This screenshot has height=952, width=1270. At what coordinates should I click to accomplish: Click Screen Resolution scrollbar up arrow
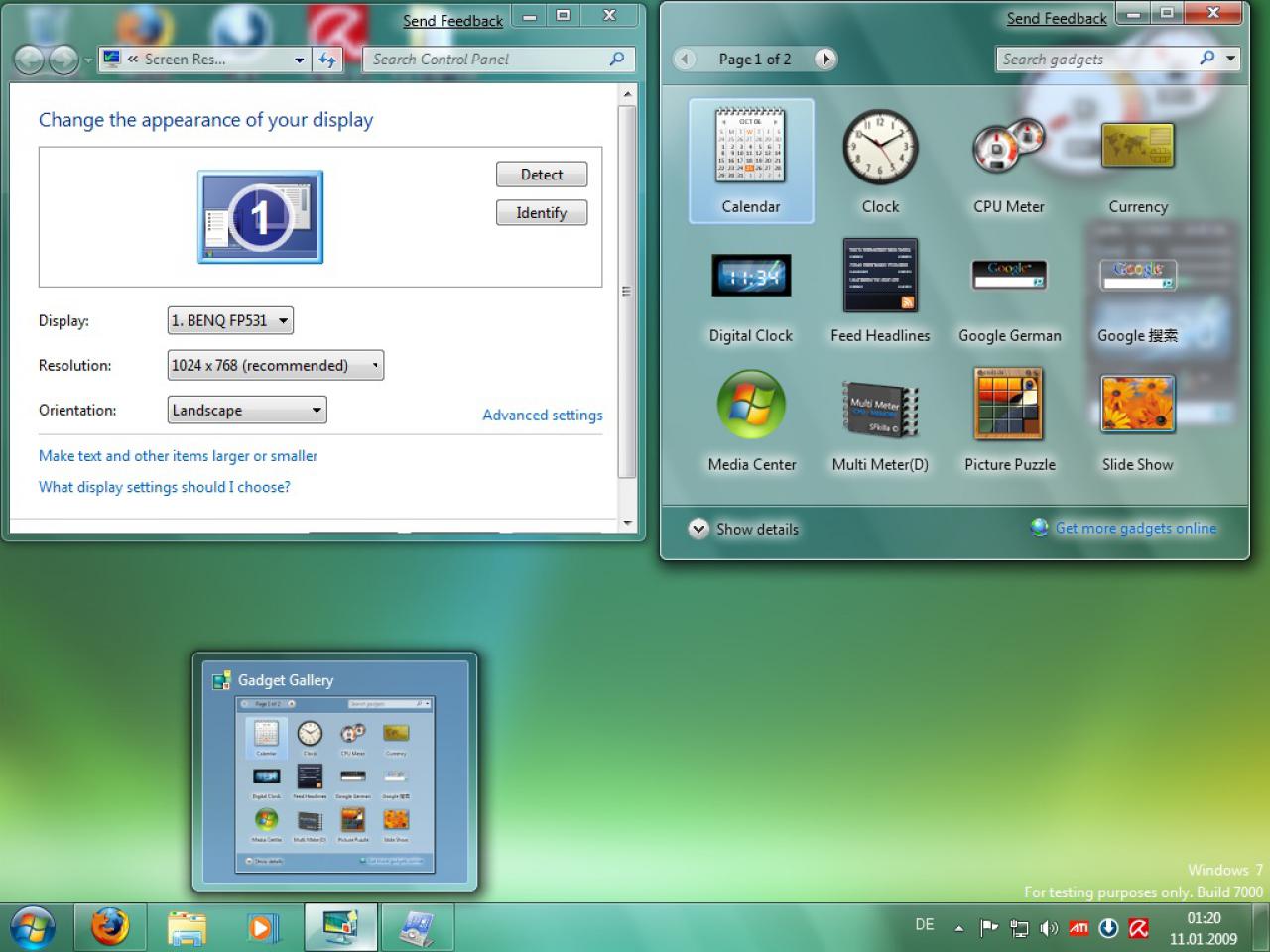point(627,94)
